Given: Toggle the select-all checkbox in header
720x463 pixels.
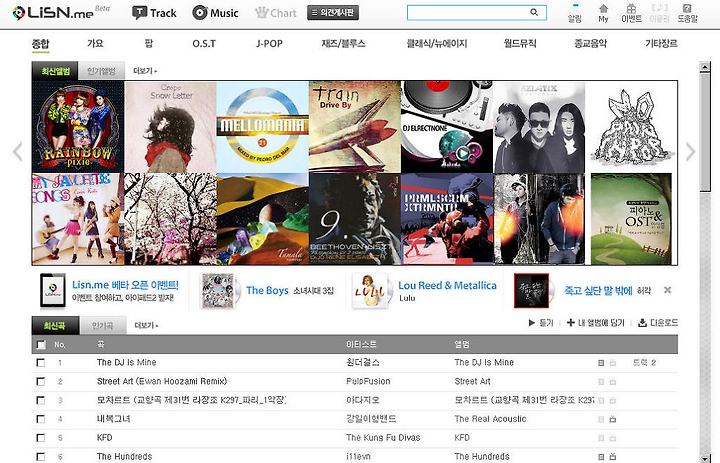Looking at the screenshot, I should [41, 344].
